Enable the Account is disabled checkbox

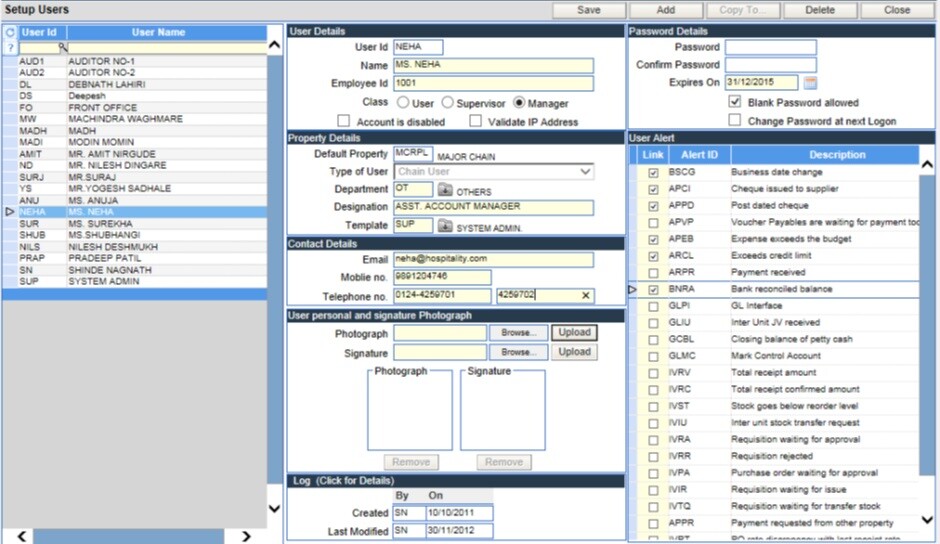tap(343, 121)
